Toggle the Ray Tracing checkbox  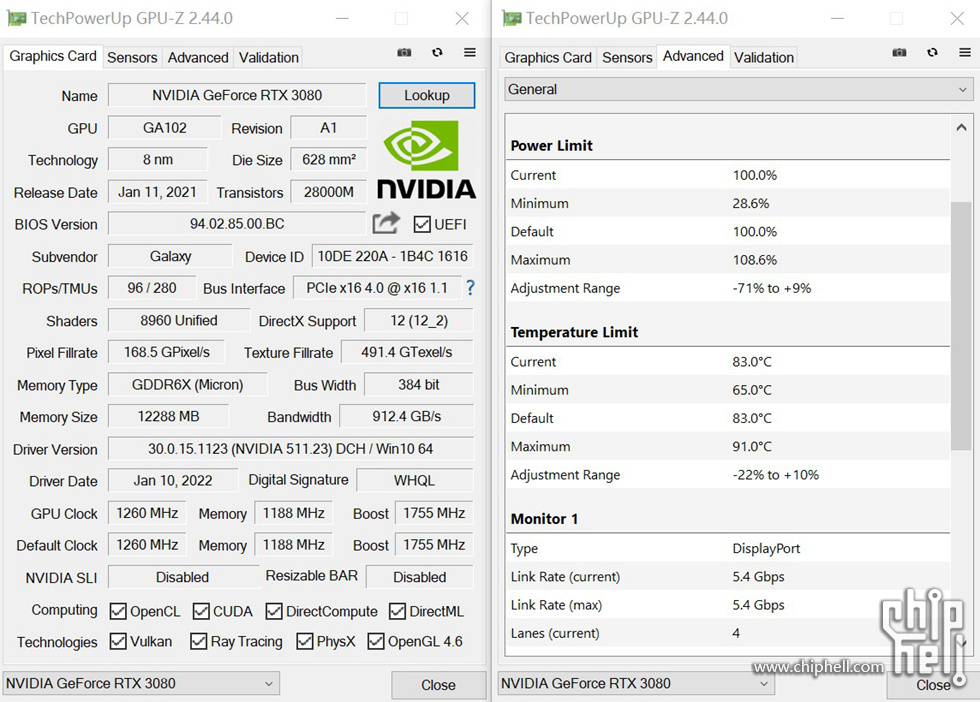[x=198, y=641]
